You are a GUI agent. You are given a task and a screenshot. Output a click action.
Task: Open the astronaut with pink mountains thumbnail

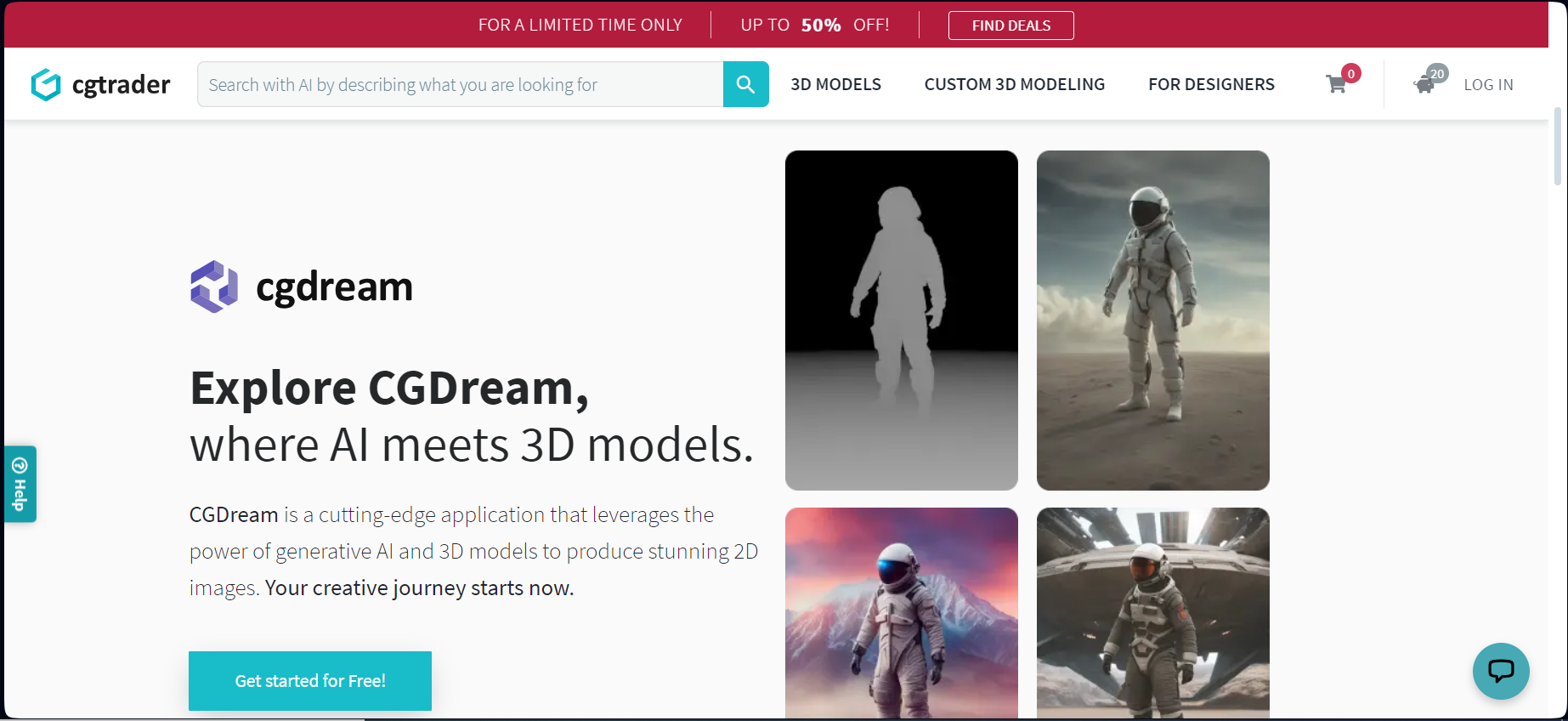click(902, 613)
